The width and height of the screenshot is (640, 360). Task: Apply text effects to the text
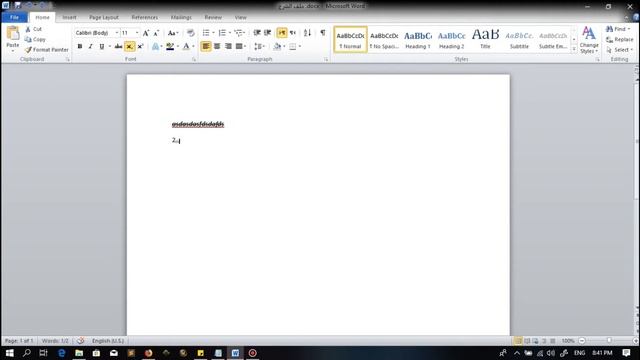[x=156, y=47]
